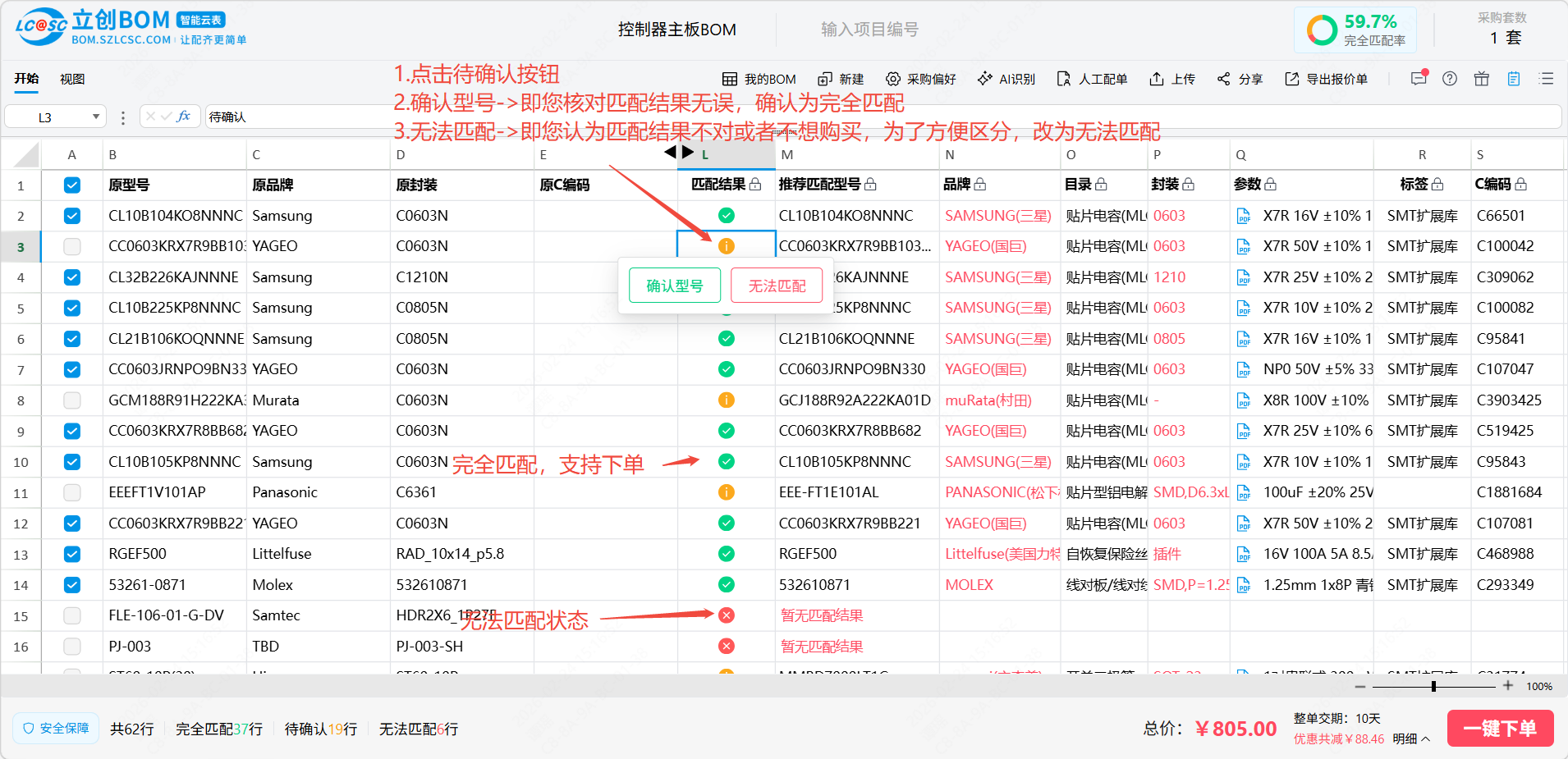
Task: Expand the 明细 price details
Action: point(1411,738)
